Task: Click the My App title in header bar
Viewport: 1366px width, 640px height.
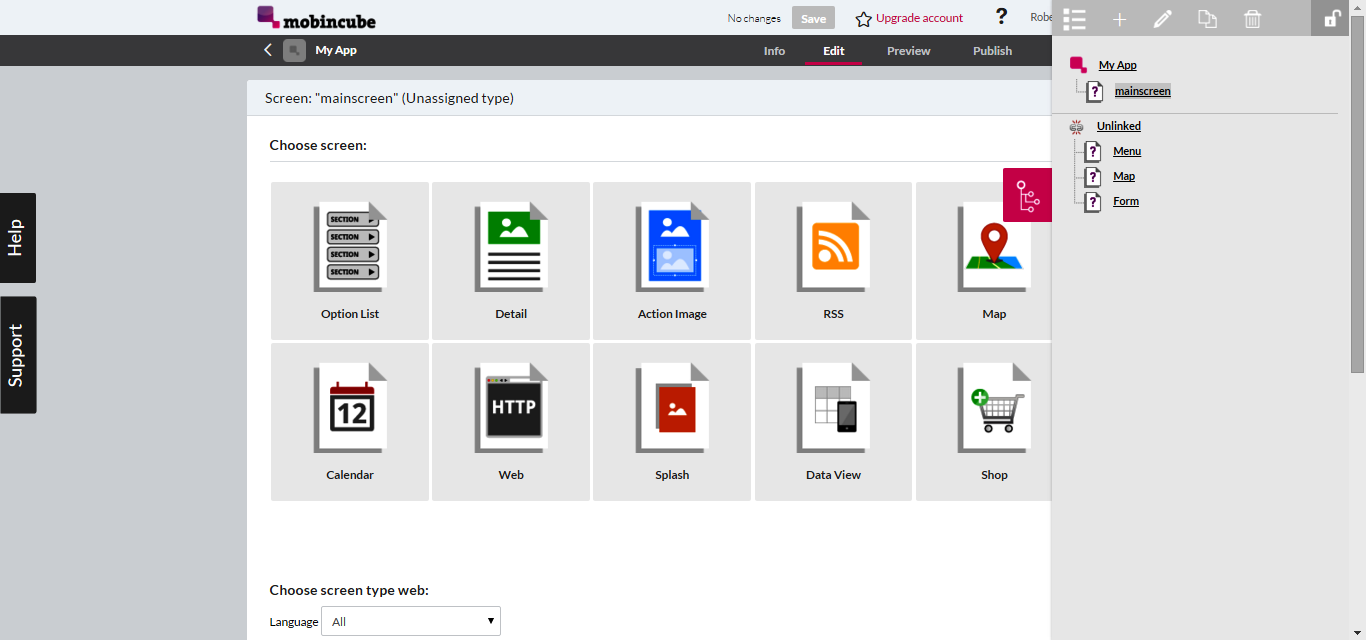Action: (336, 50)
